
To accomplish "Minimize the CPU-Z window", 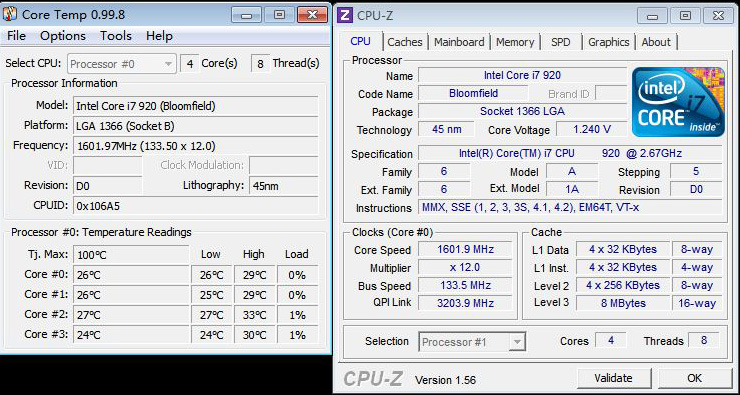I will click(653, 16).
